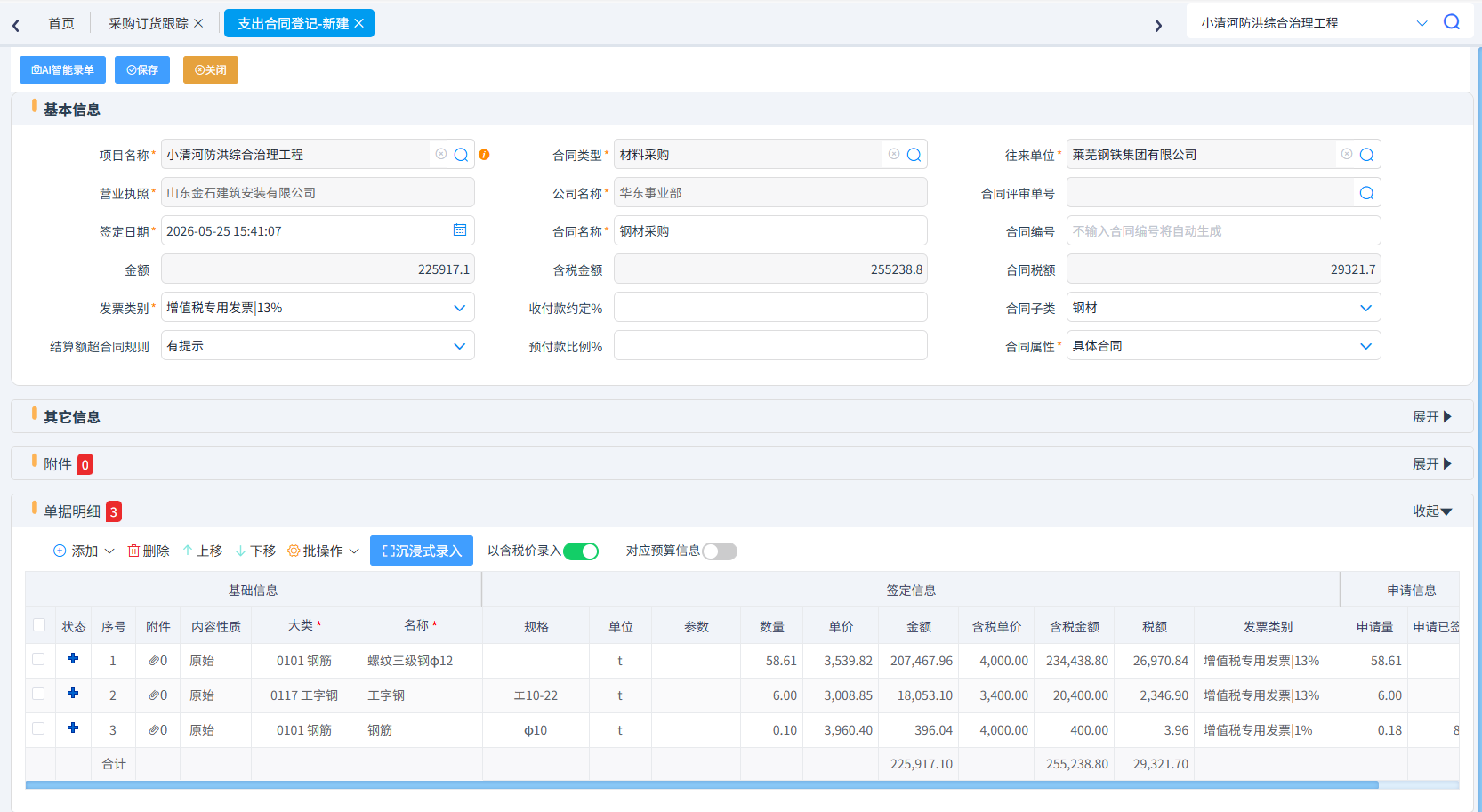This screenshot has width=1482, height=812.
Task: Click the orange 关闭 button
Action: [x=211, y=69]
